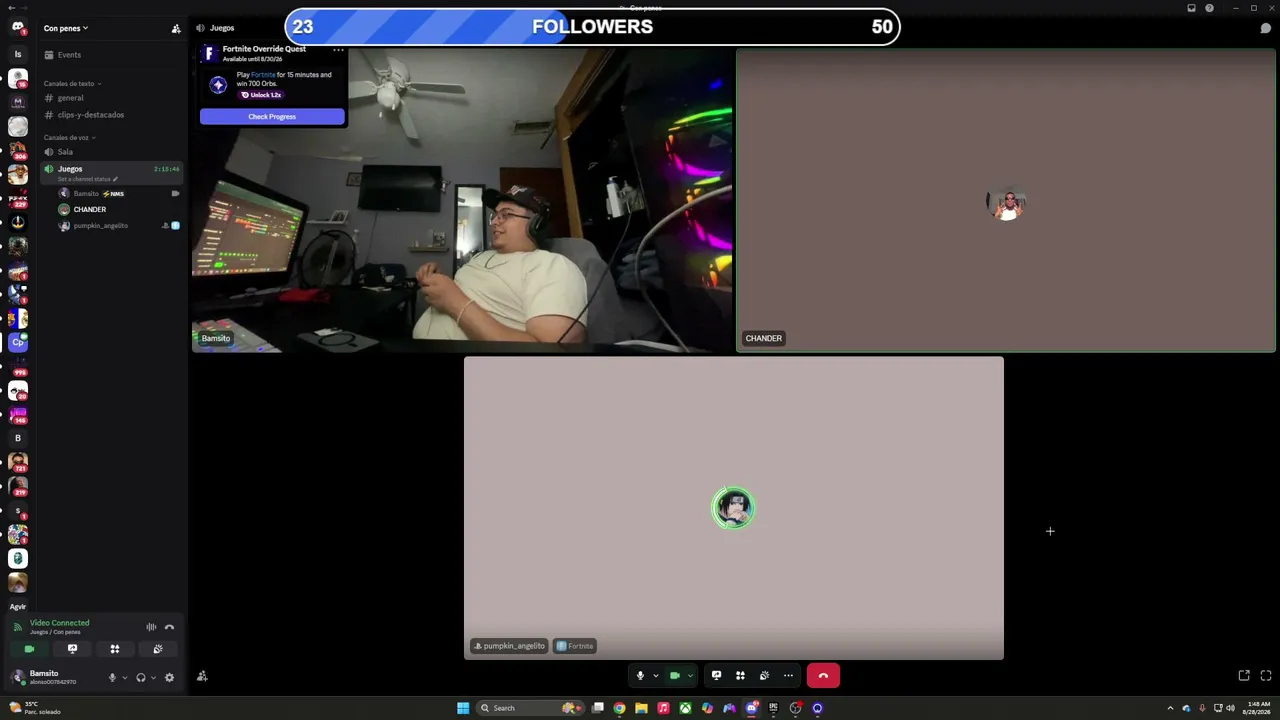Open the Events calendar item
1280x720 pixels.
69,55
